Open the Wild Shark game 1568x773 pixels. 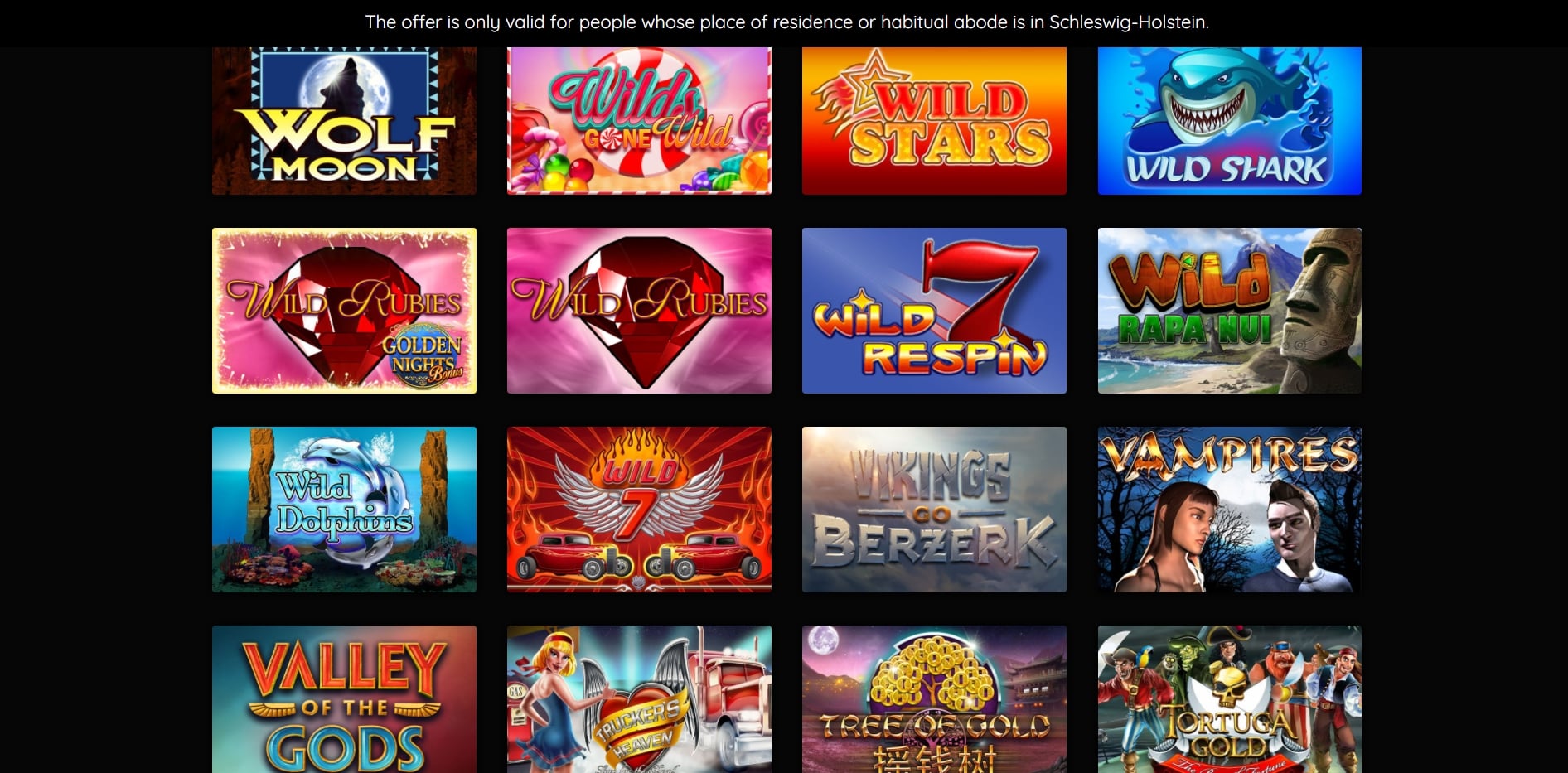click(x=1229, y=121)
